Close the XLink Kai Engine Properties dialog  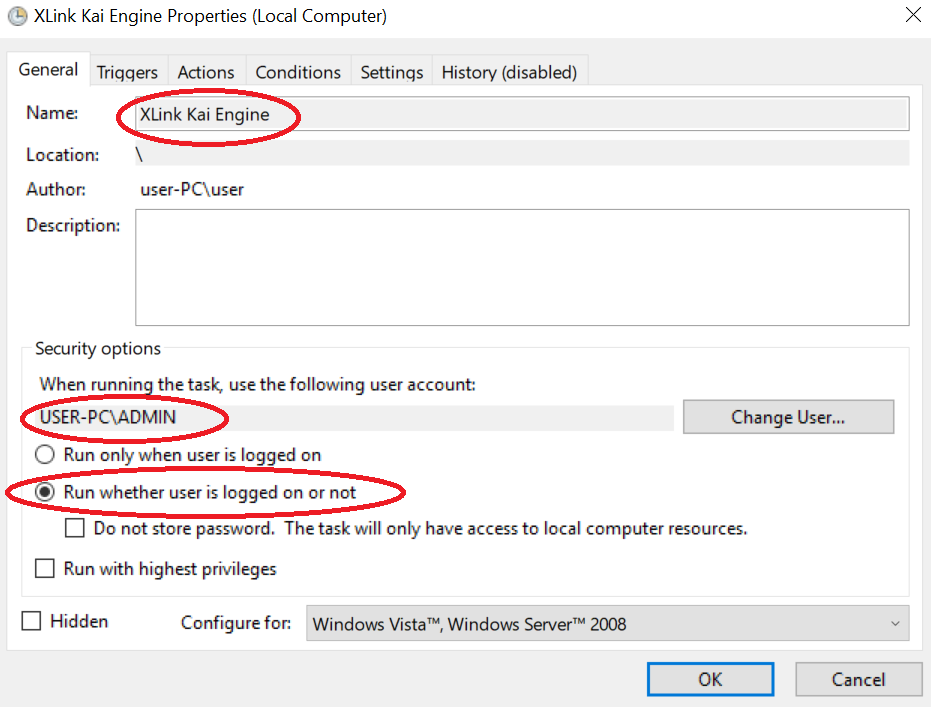(913, 15)
